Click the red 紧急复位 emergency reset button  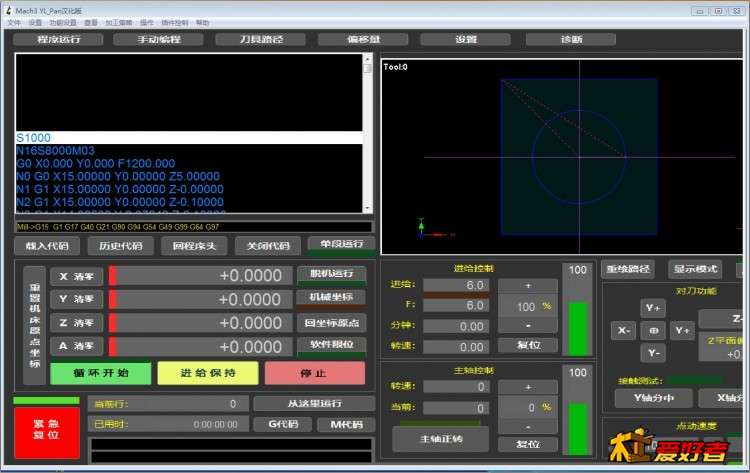(46, 433)
